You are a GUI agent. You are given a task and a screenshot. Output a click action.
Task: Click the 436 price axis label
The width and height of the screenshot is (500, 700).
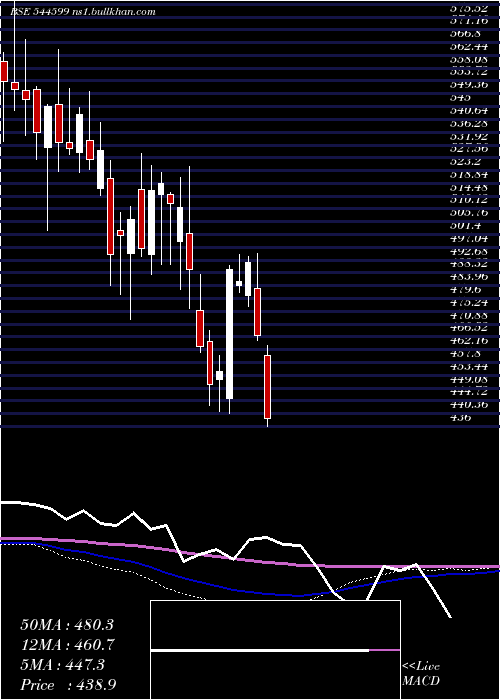pos(461,418)
